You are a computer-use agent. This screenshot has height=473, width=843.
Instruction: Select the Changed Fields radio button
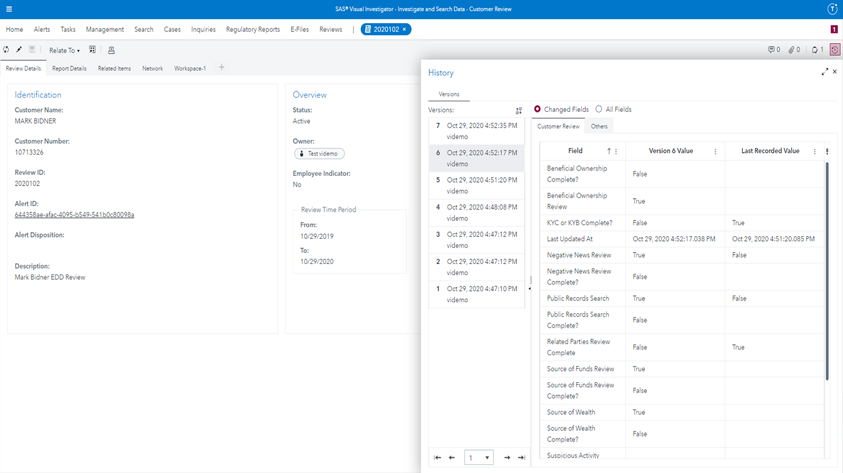coord(537,109)
